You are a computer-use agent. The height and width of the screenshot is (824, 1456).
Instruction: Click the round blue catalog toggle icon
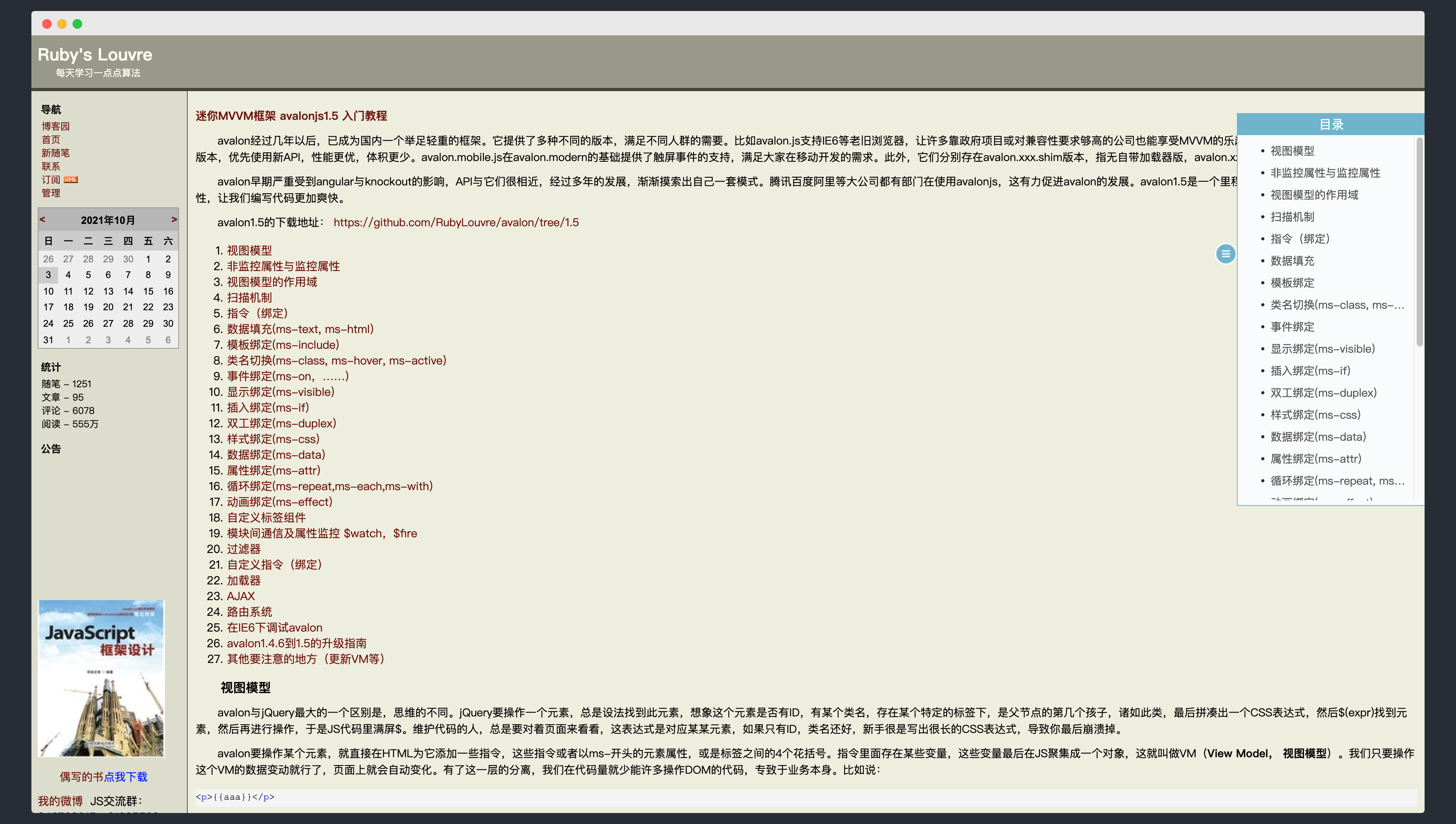coord(1225,254)
